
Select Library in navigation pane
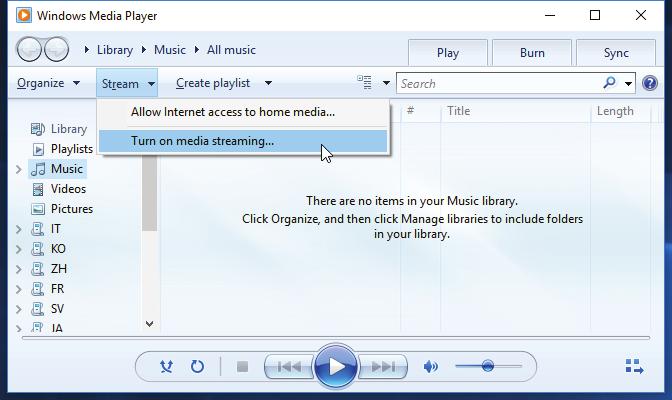point(59,129)
